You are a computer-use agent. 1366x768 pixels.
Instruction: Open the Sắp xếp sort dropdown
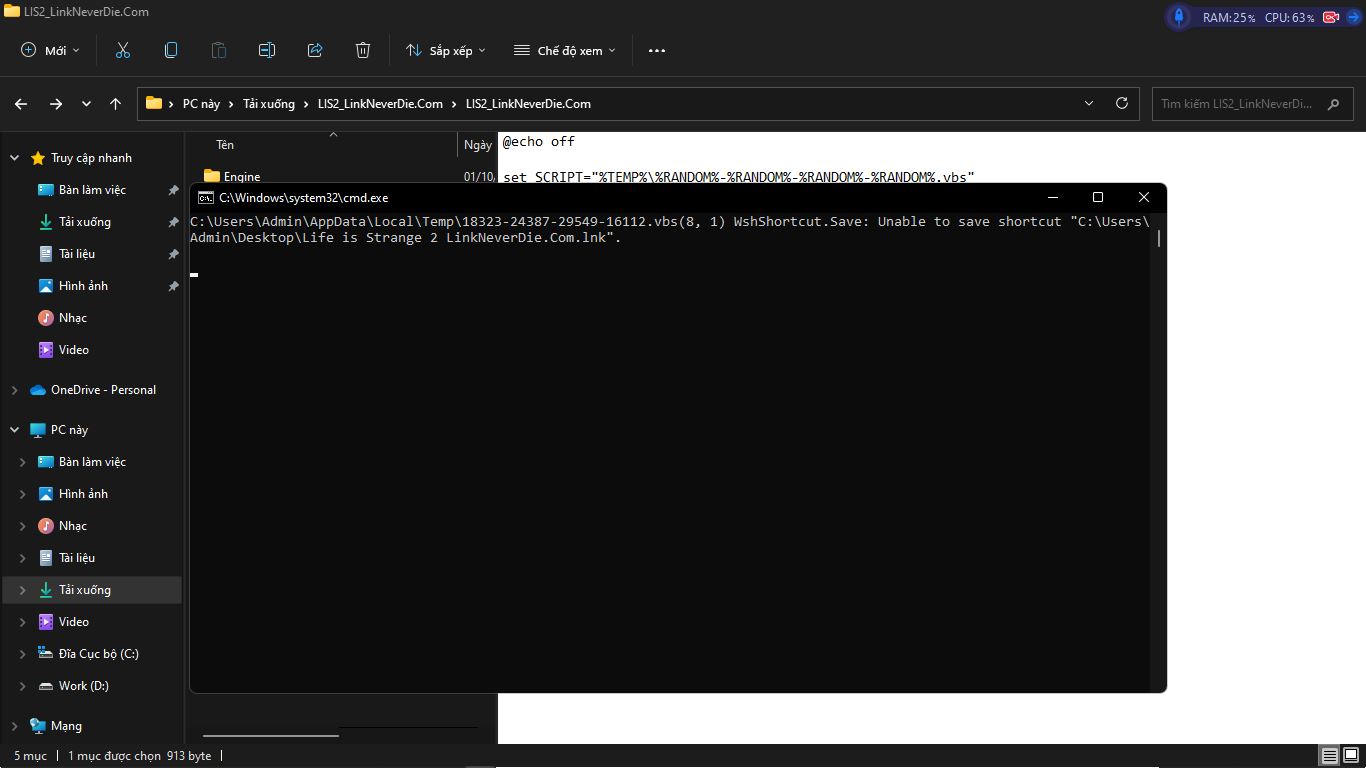446,50
